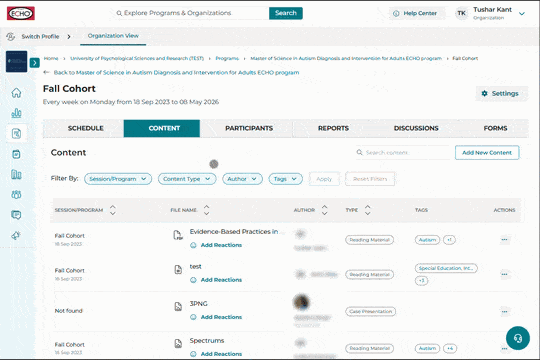Click the ECHO logo
The width and height of the screenshot is (540, 360).
[x=21, y=13]
